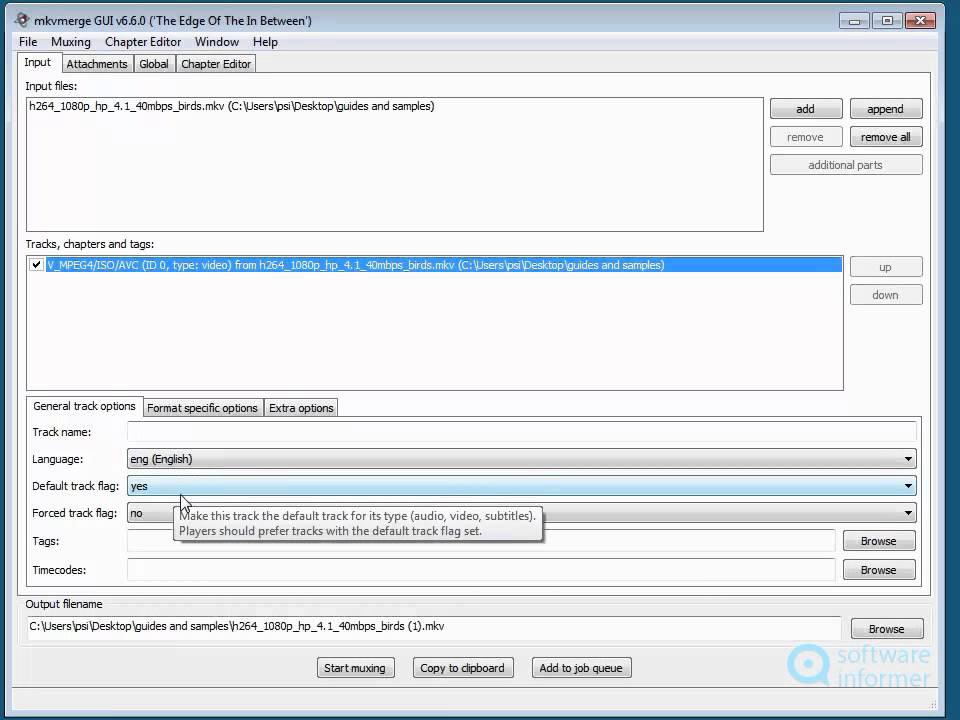The width and height of the screenshot is (960, 720).
Task: Maximize the mkvmerge GUI window
Action: [887, 21]
